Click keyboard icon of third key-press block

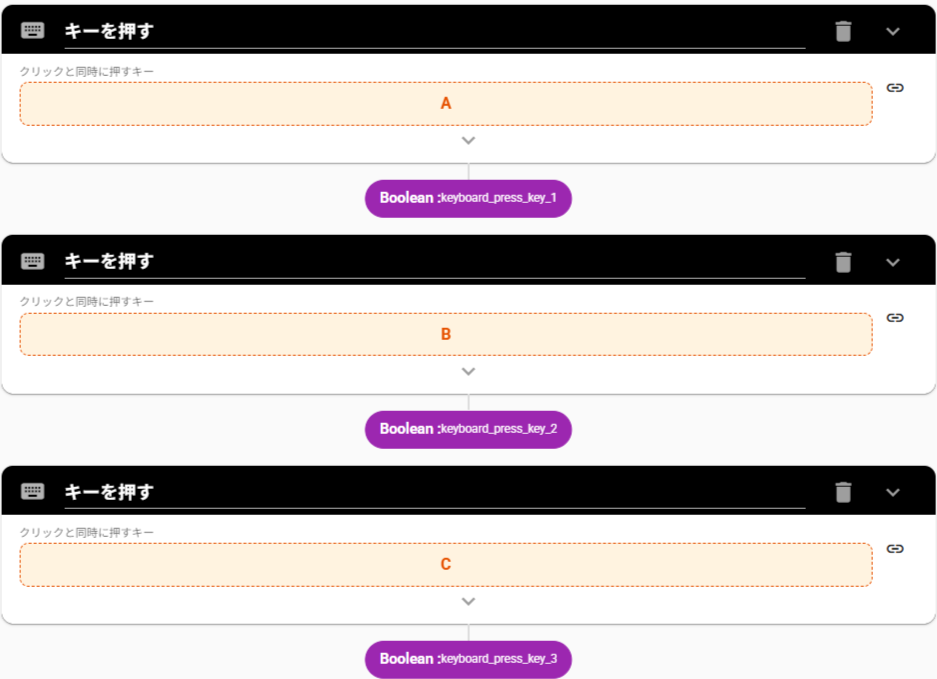click(33, 492)
